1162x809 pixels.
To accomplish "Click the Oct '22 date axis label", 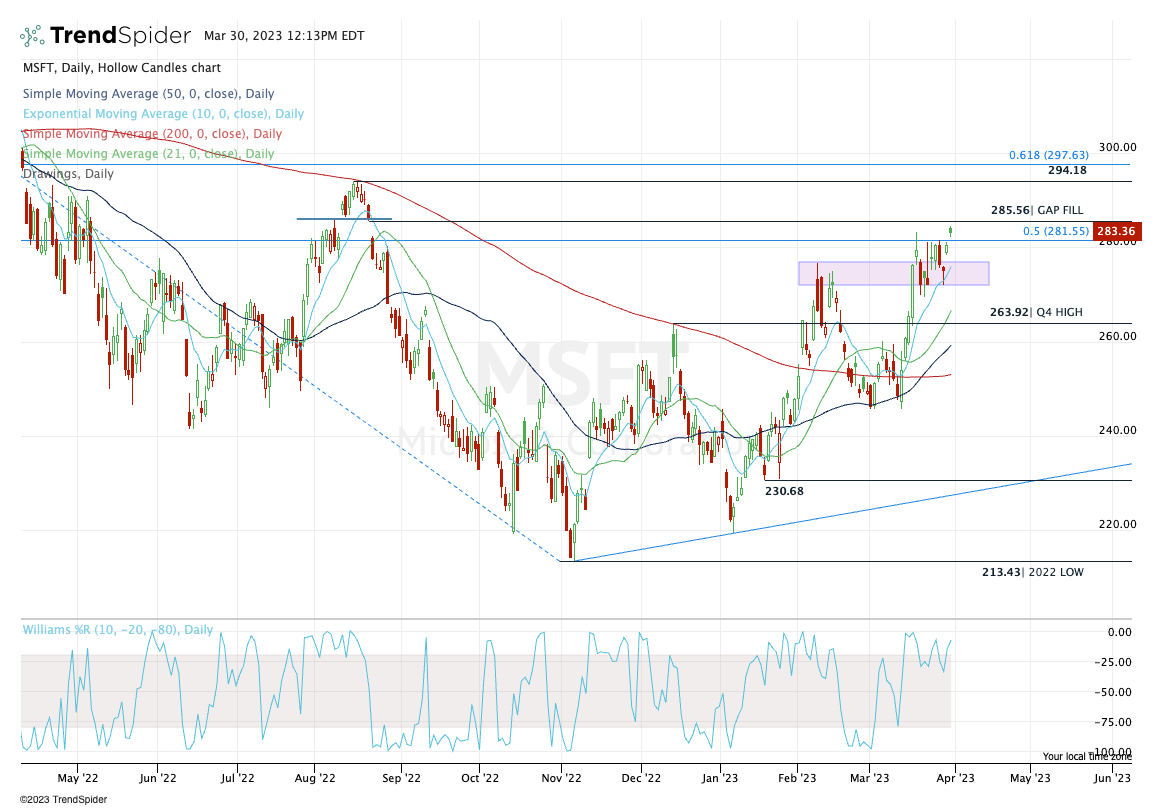I will [x=480, y=778].
